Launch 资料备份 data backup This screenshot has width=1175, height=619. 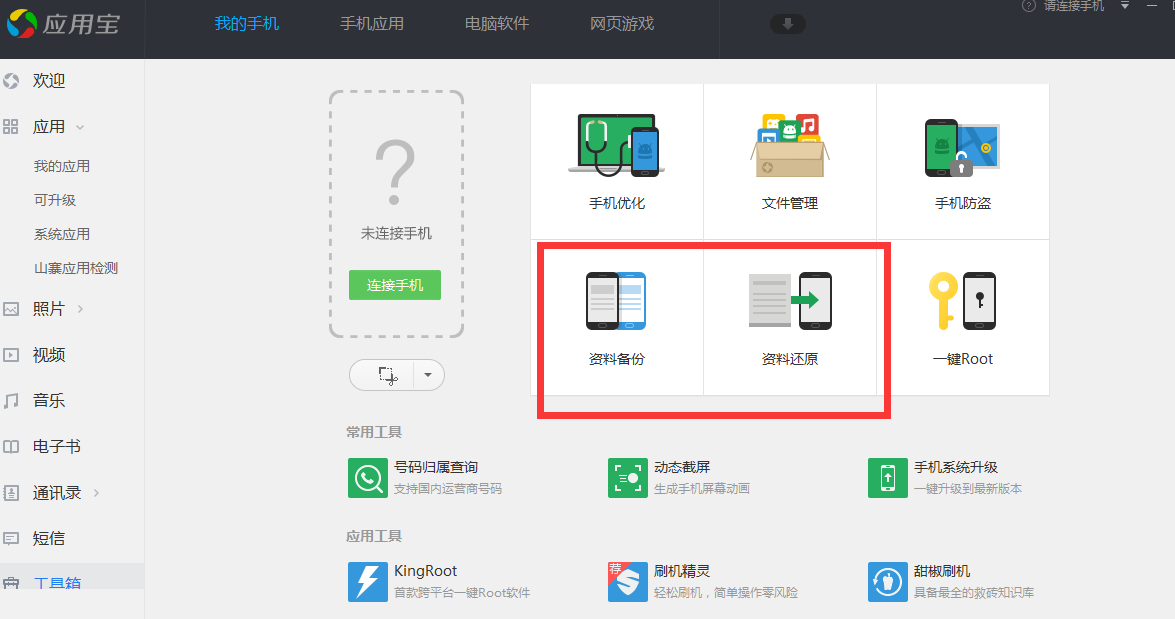coord(617,318)
